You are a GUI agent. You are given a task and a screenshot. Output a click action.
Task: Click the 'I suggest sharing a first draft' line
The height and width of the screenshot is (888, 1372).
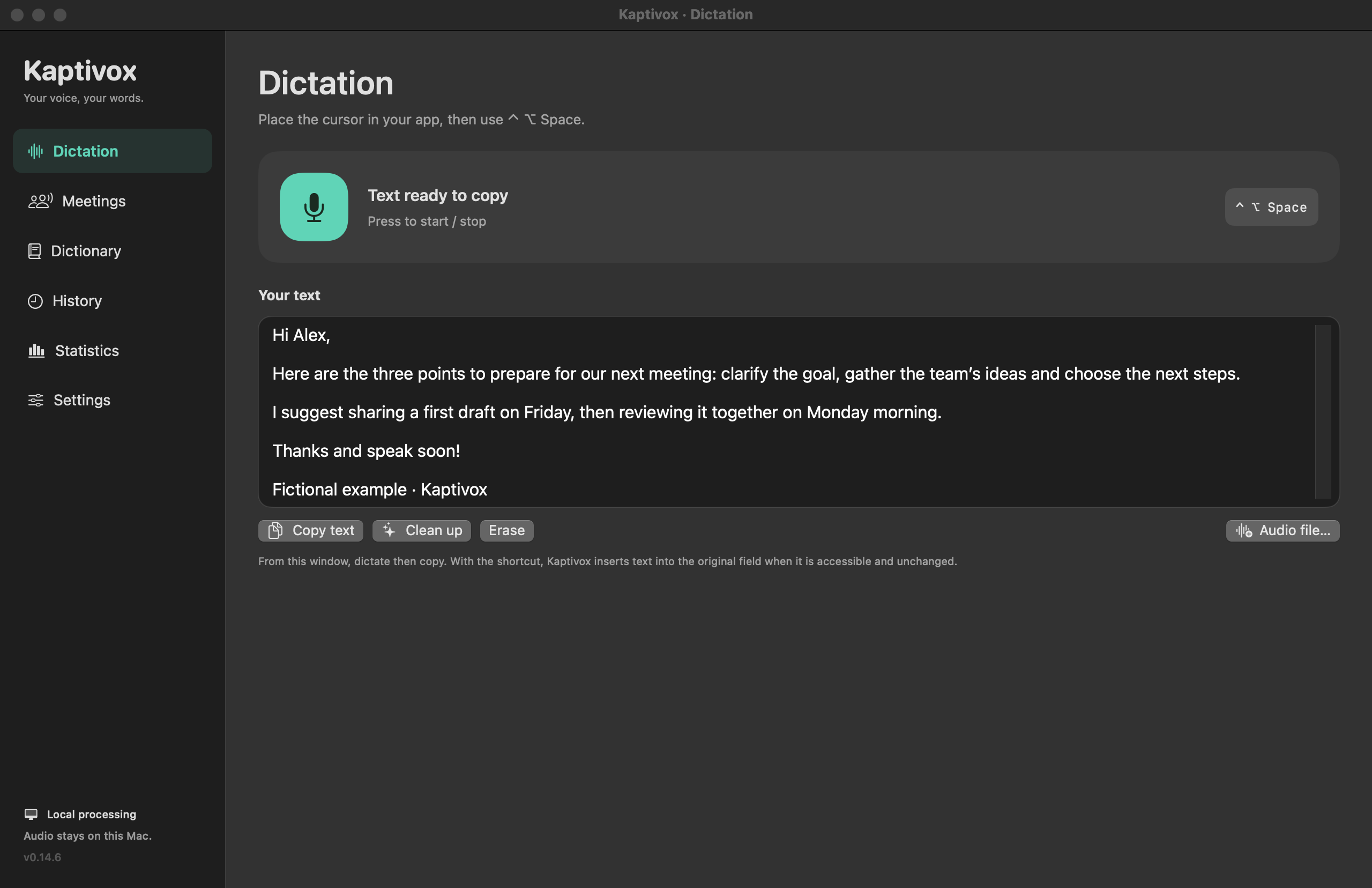point(607,412)
